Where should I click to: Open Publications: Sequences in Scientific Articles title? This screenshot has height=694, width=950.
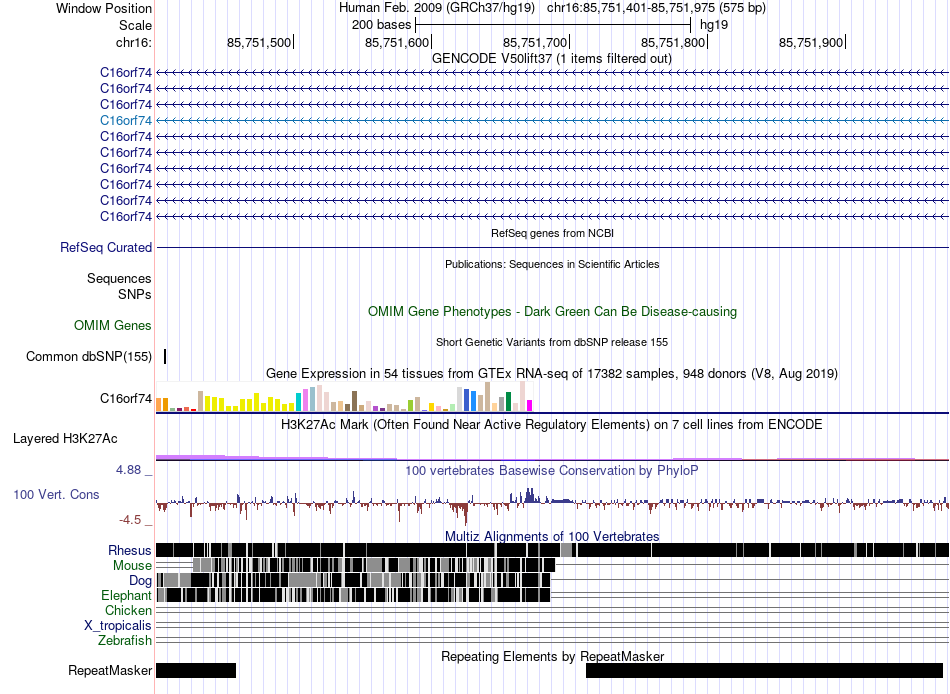pyautogui.click(x=552, y=264)
